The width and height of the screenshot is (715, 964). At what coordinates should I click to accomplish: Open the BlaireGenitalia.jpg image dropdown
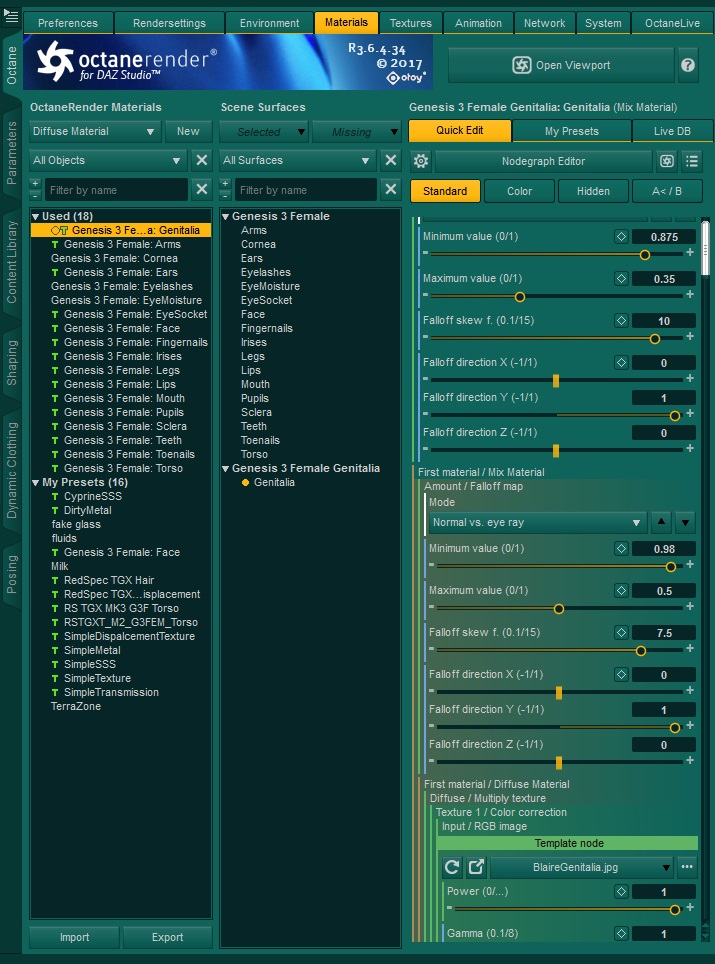[582, 867]
